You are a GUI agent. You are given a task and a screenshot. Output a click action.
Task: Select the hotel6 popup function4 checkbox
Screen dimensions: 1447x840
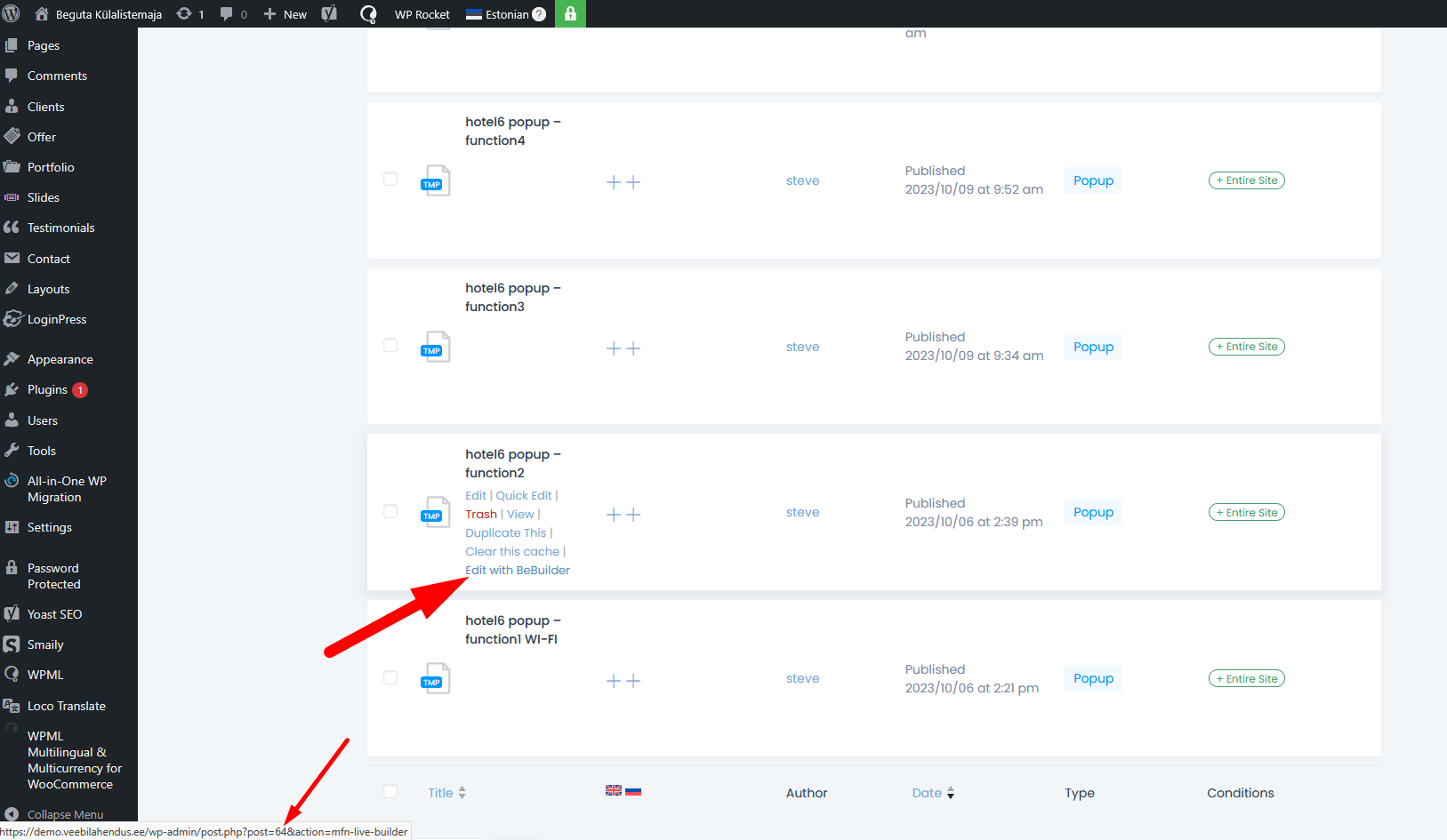pos(390,179)
